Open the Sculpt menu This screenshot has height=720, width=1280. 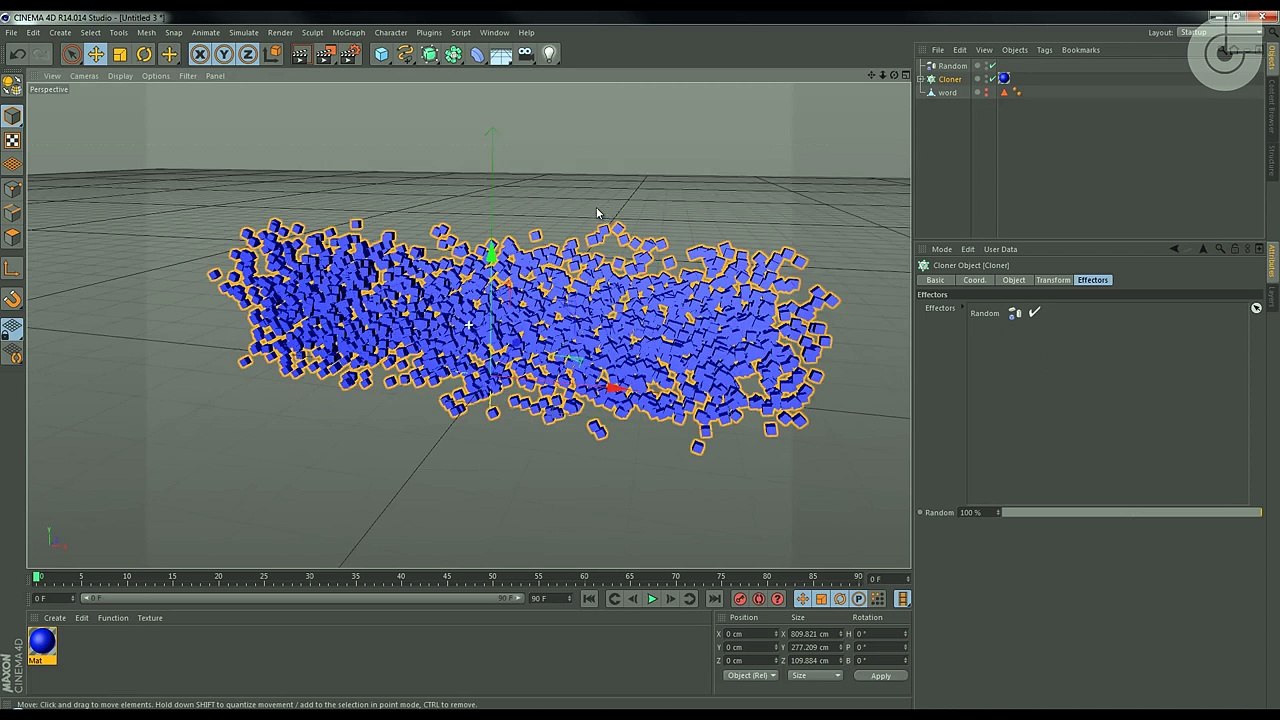click(312, 32)
